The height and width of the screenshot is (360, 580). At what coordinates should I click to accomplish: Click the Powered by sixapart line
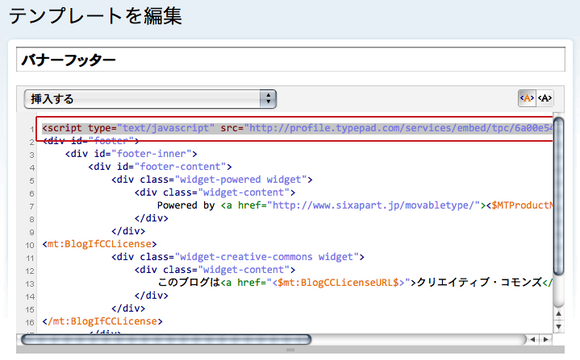tap(355, 206)
